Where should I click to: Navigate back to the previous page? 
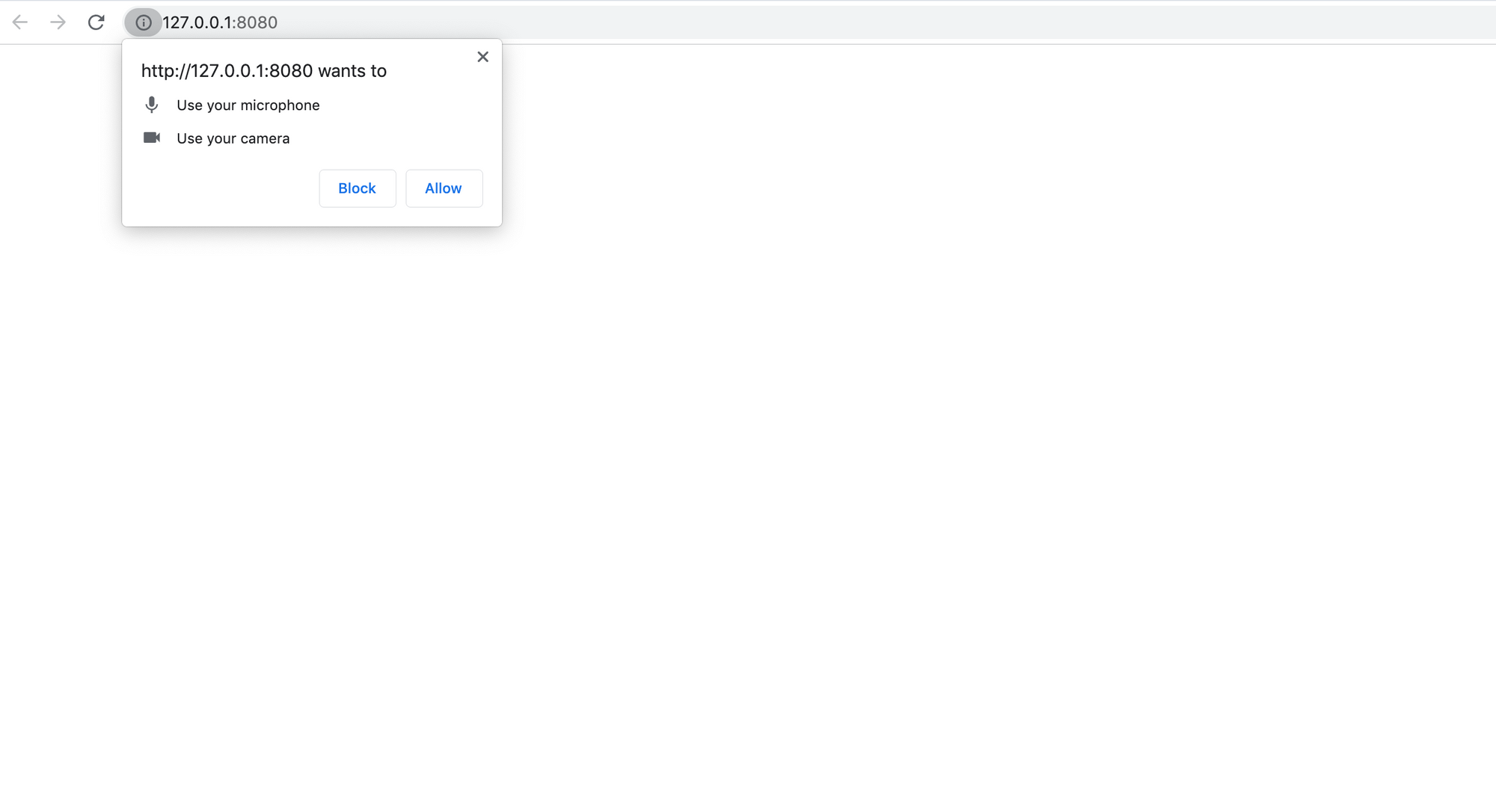tap(19, 22)
